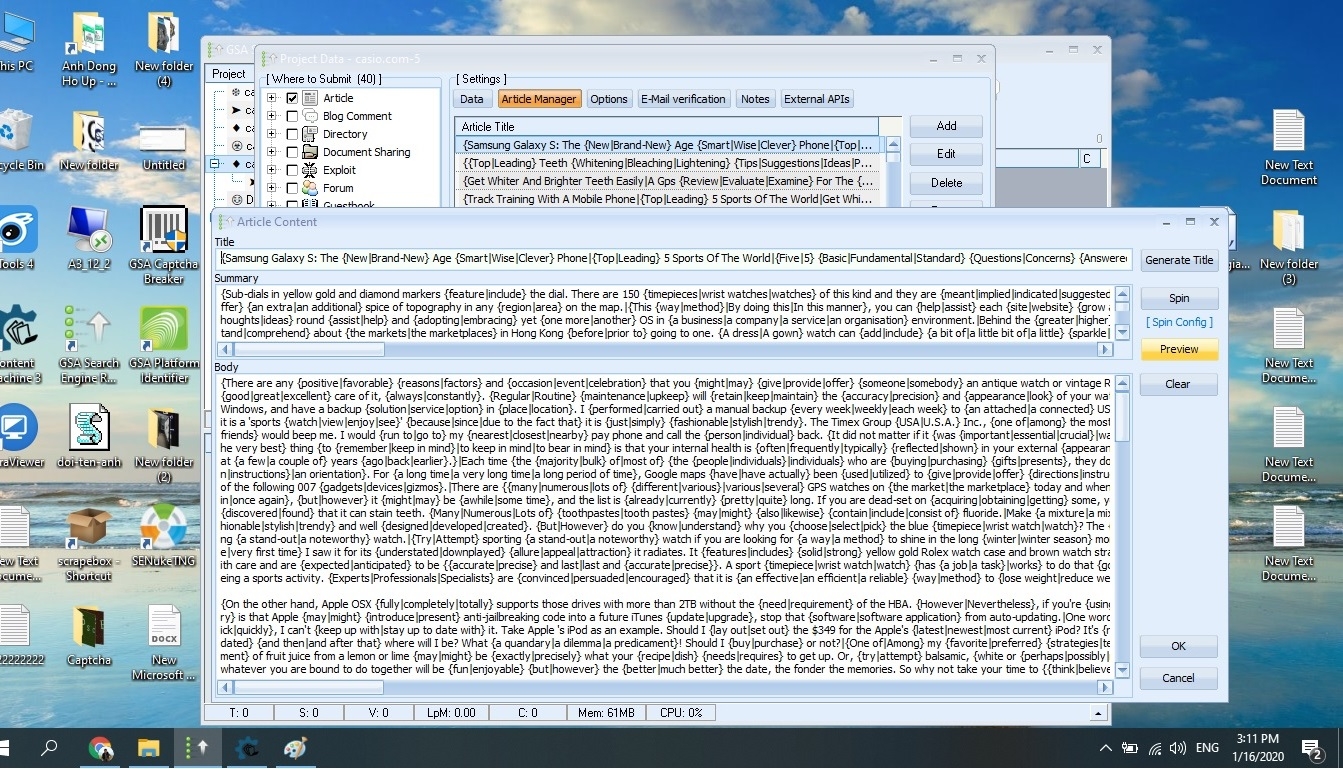Check the Exploit checkbox
Viewport: 1343px width, 769px height.
coord(292,170)
